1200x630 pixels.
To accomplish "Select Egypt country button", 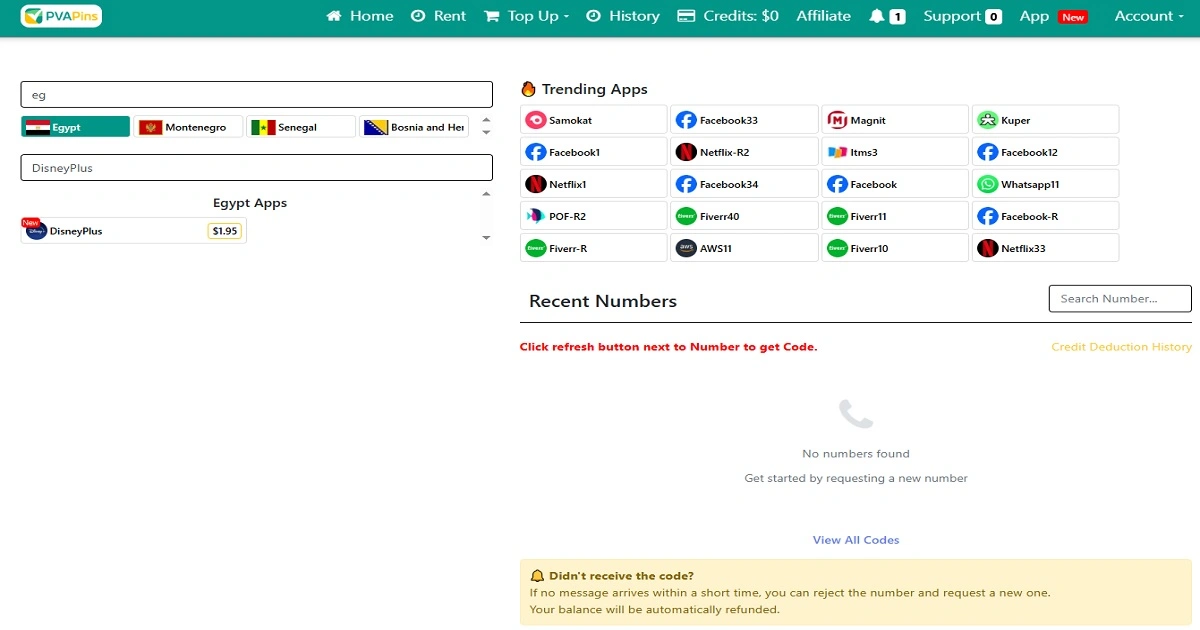I will (76, 127).
